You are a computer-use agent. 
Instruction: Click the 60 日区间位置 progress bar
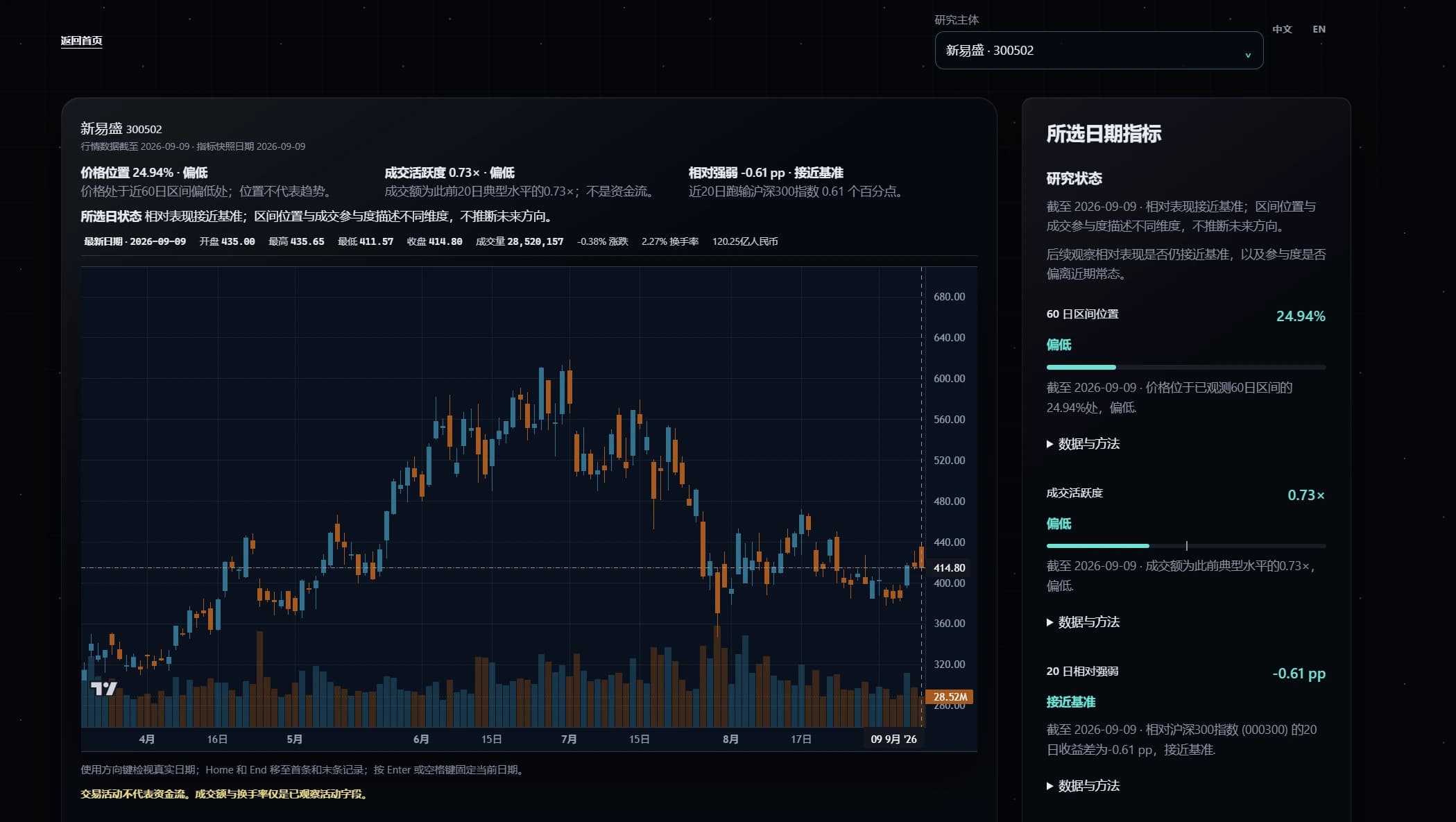[x=1185, y=367]
